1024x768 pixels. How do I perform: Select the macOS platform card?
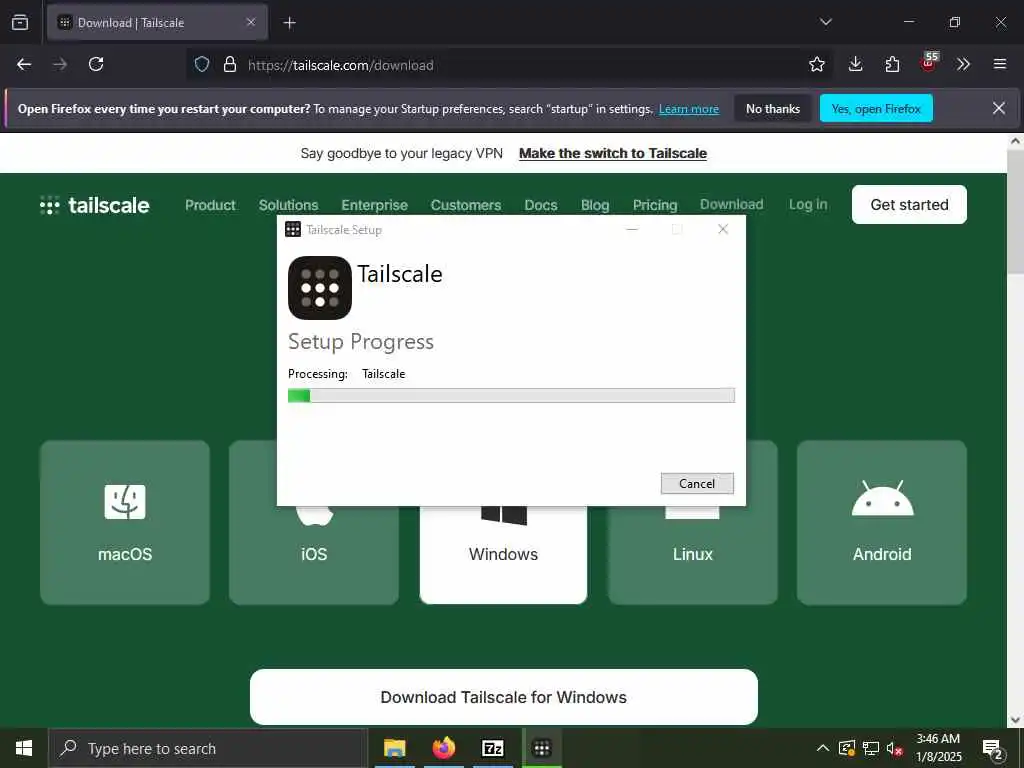[125, 522]
